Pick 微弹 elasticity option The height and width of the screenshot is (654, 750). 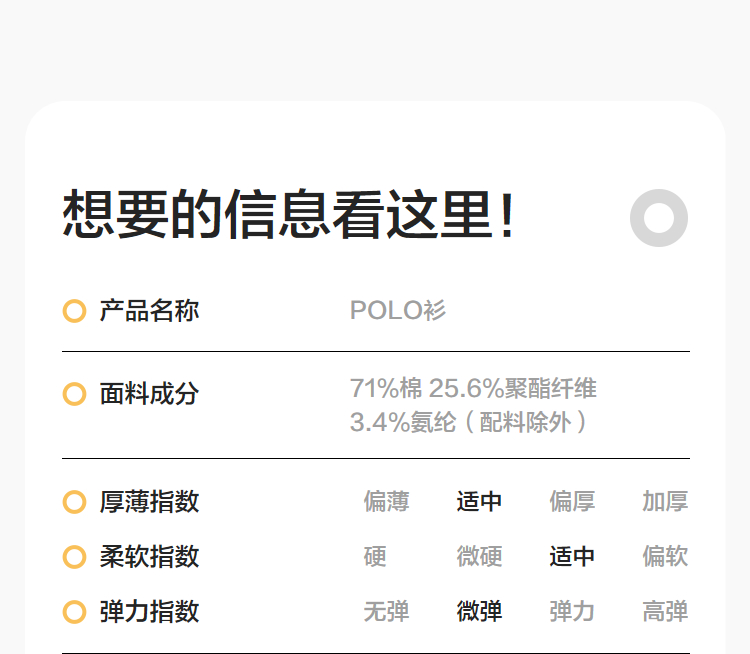coord(479,612)
